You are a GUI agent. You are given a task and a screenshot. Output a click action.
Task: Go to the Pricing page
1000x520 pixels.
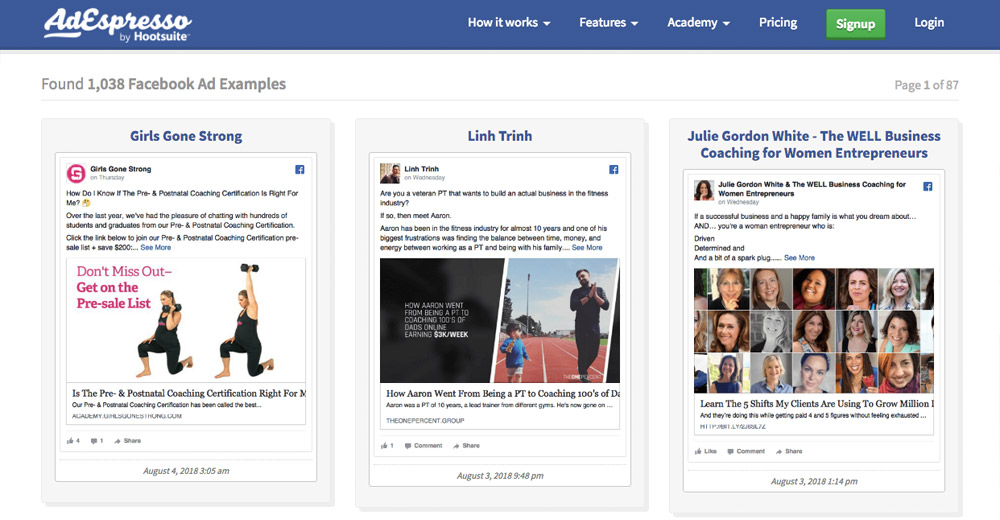pos(777,22)
